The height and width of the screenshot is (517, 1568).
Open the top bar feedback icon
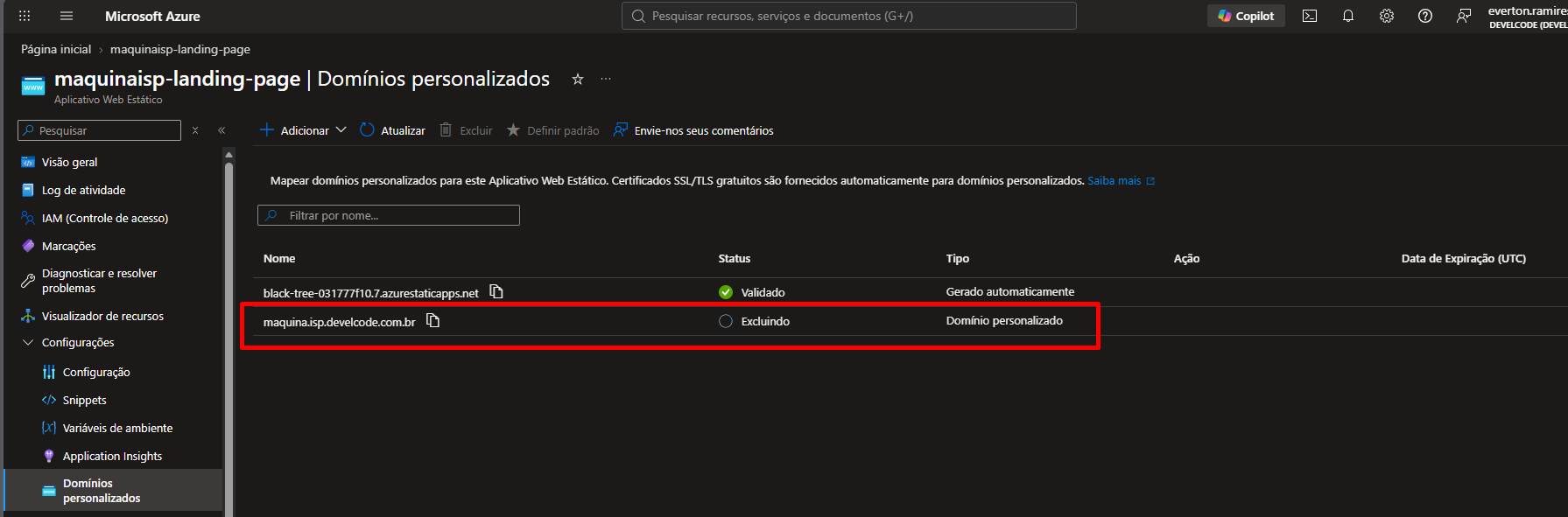tap(1464, 16)
